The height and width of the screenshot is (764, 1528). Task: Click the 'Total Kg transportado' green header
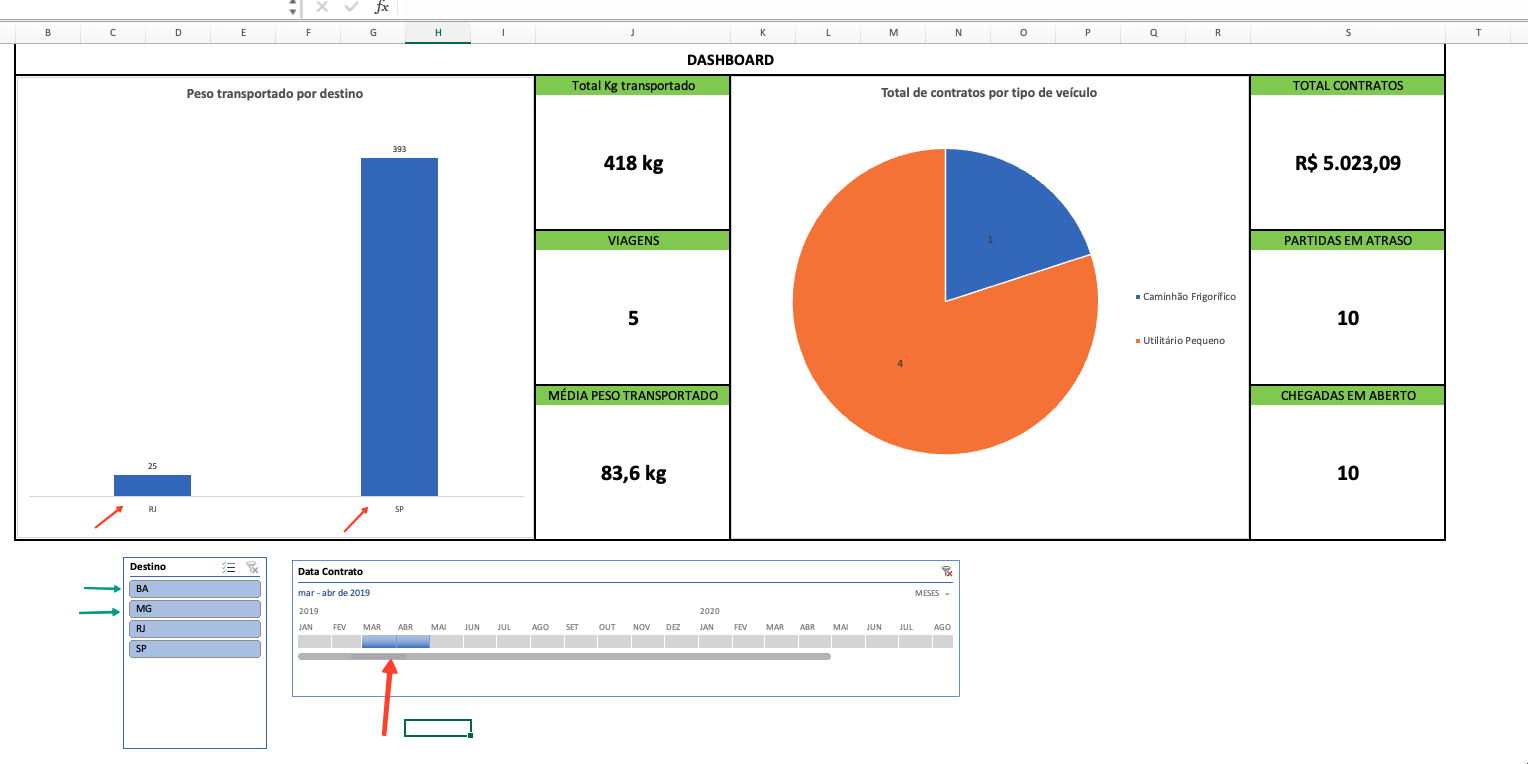[x=633, y=86]
